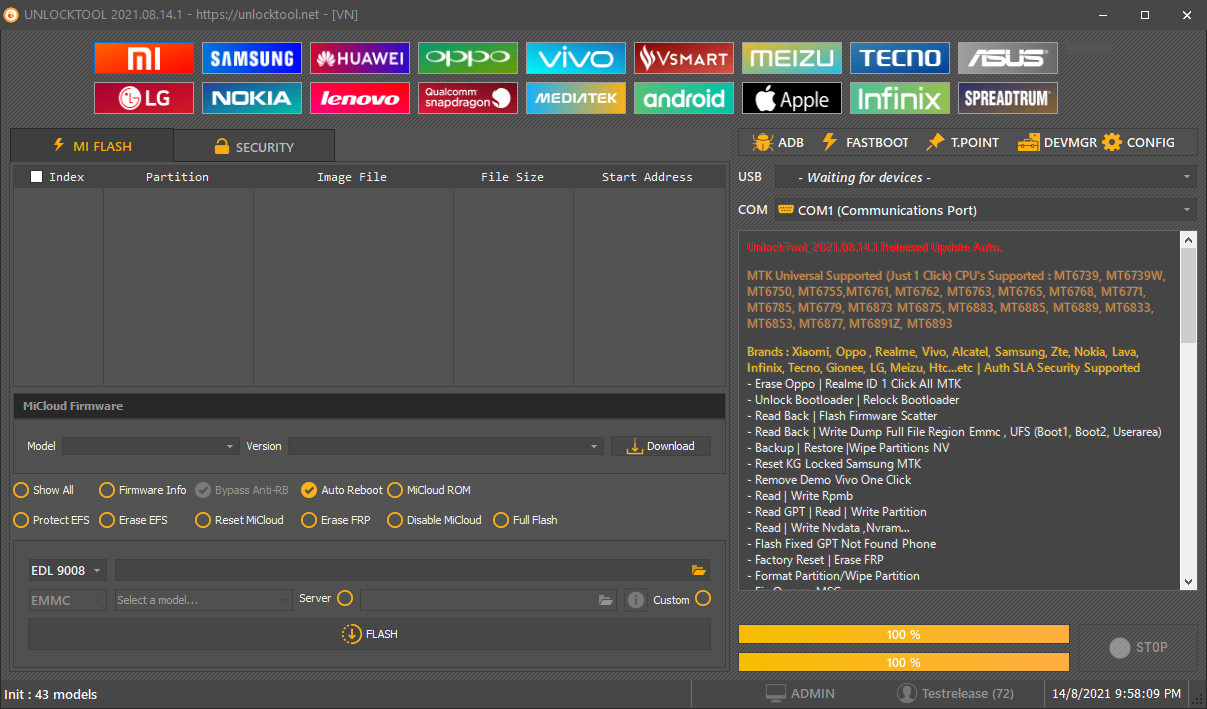Switch to the MI FLASH tab
The image size is (1207, 709).
[92, 146]
